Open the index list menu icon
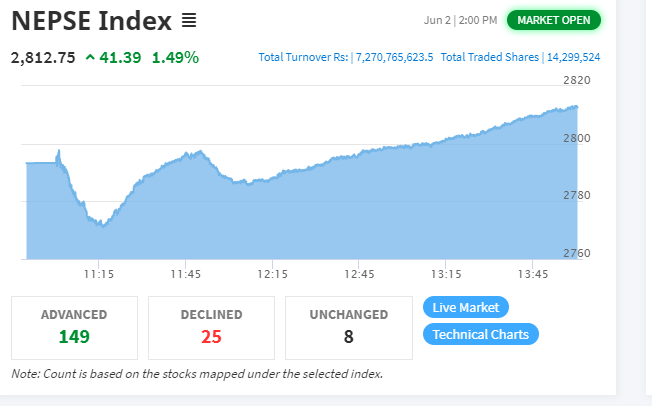652x406 pixels. [x=189, y=20]
